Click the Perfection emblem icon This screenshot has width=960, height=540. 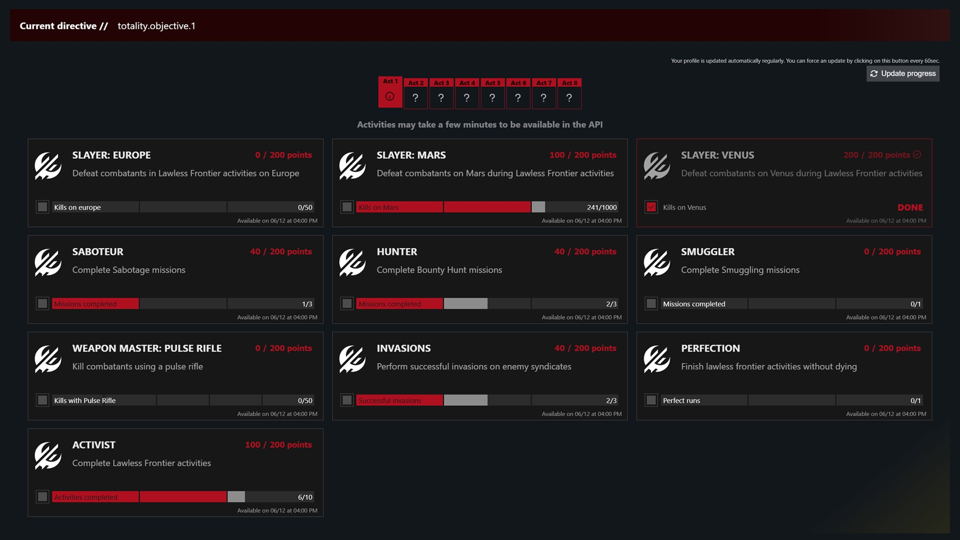pyautogui.click(x=657, y=358)
